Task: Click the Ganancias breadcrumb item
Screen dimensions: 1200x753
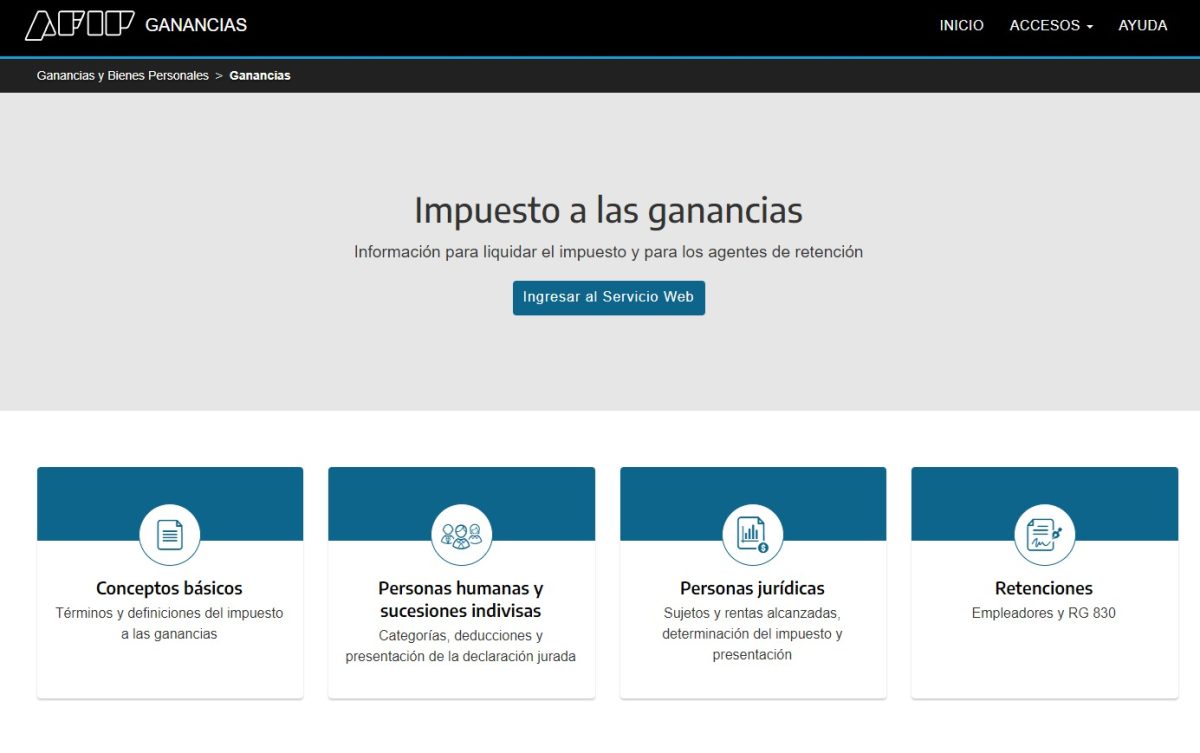Action: [259, 74]
